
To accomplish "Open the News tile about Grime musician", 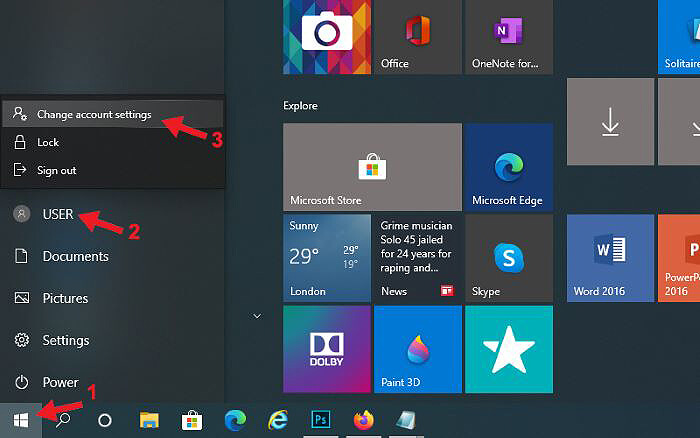I will pos(418,258).
